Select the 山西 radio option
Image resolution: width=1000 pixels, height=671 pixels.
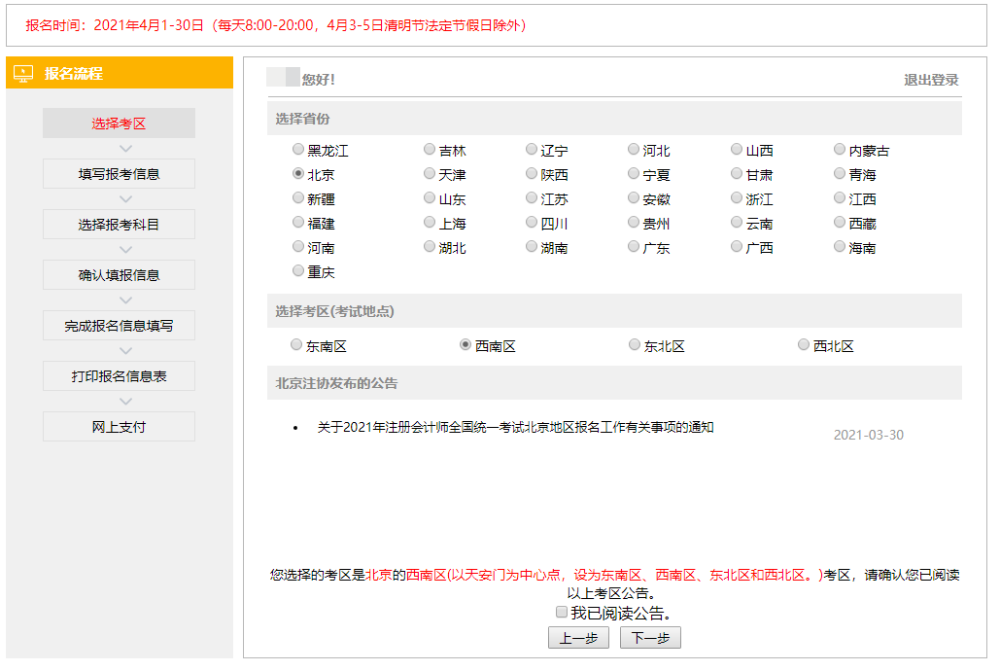[x=737, y=149]
